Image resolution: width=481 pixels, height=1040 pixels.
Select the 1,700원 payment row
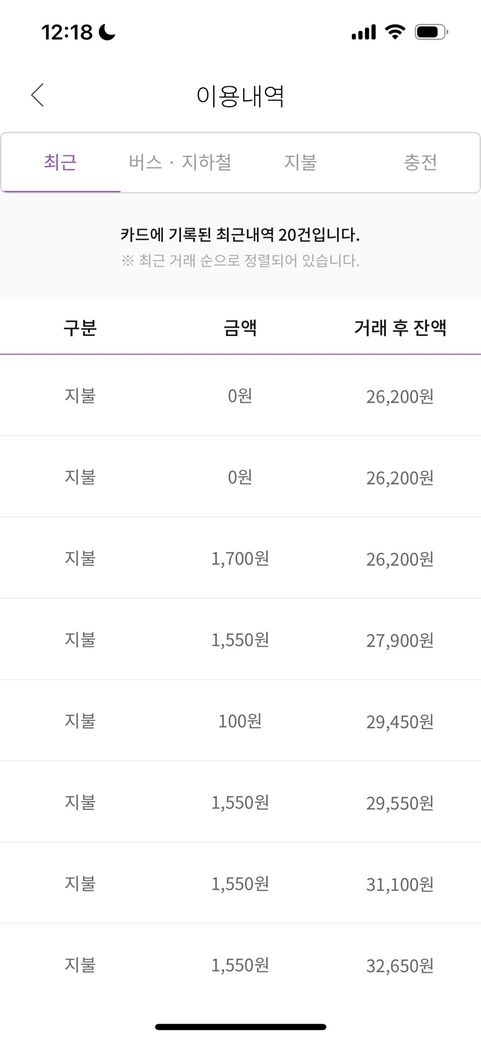pyautogui.click(x=240, y=558)
